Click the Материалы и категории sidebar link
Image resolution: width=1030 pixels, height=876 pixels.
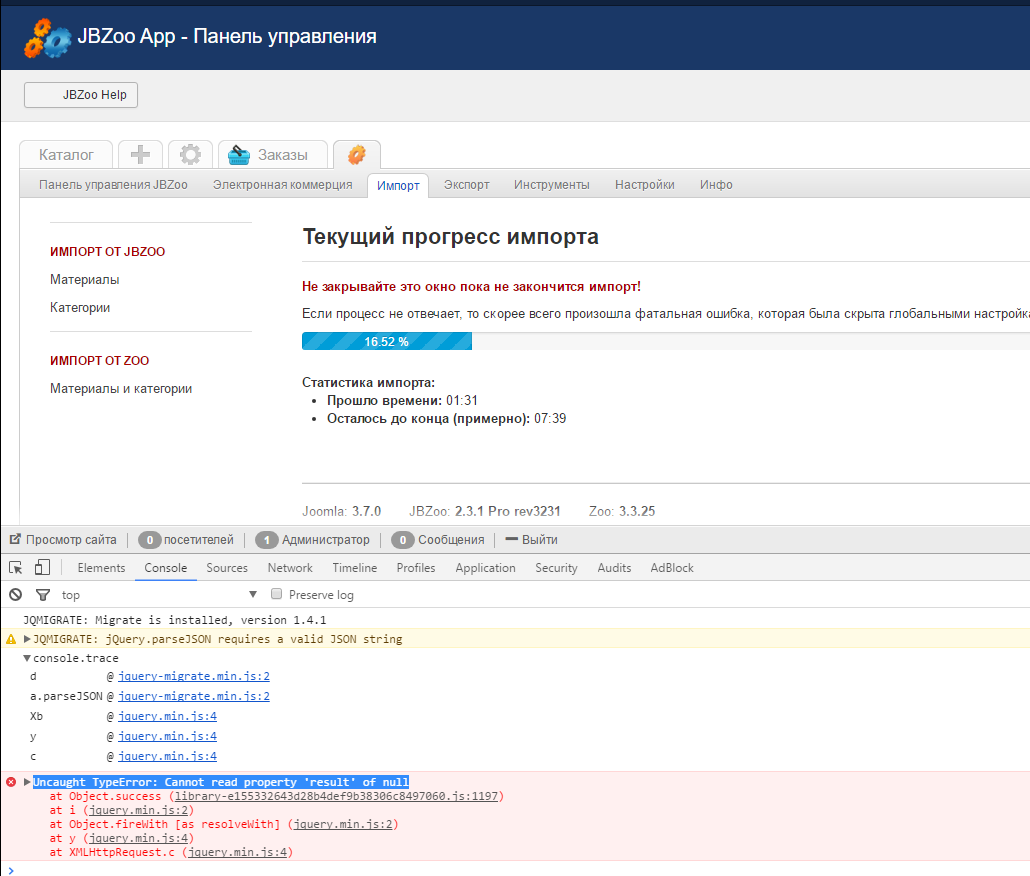point(121,389)
